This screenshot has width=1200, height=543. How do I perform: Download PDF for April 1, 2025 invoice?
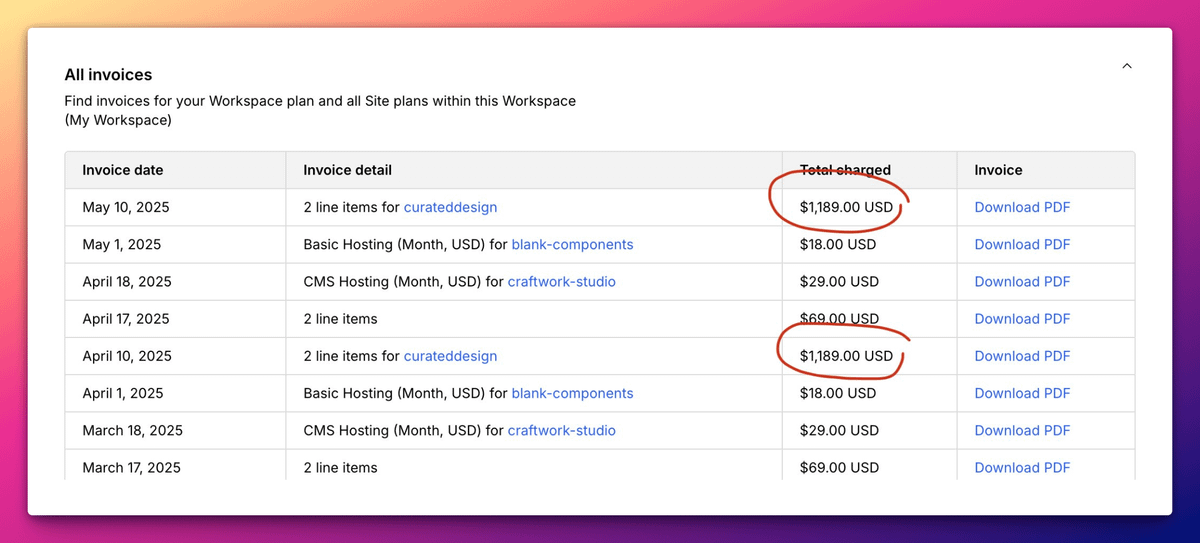click(x=1022, y=393)
